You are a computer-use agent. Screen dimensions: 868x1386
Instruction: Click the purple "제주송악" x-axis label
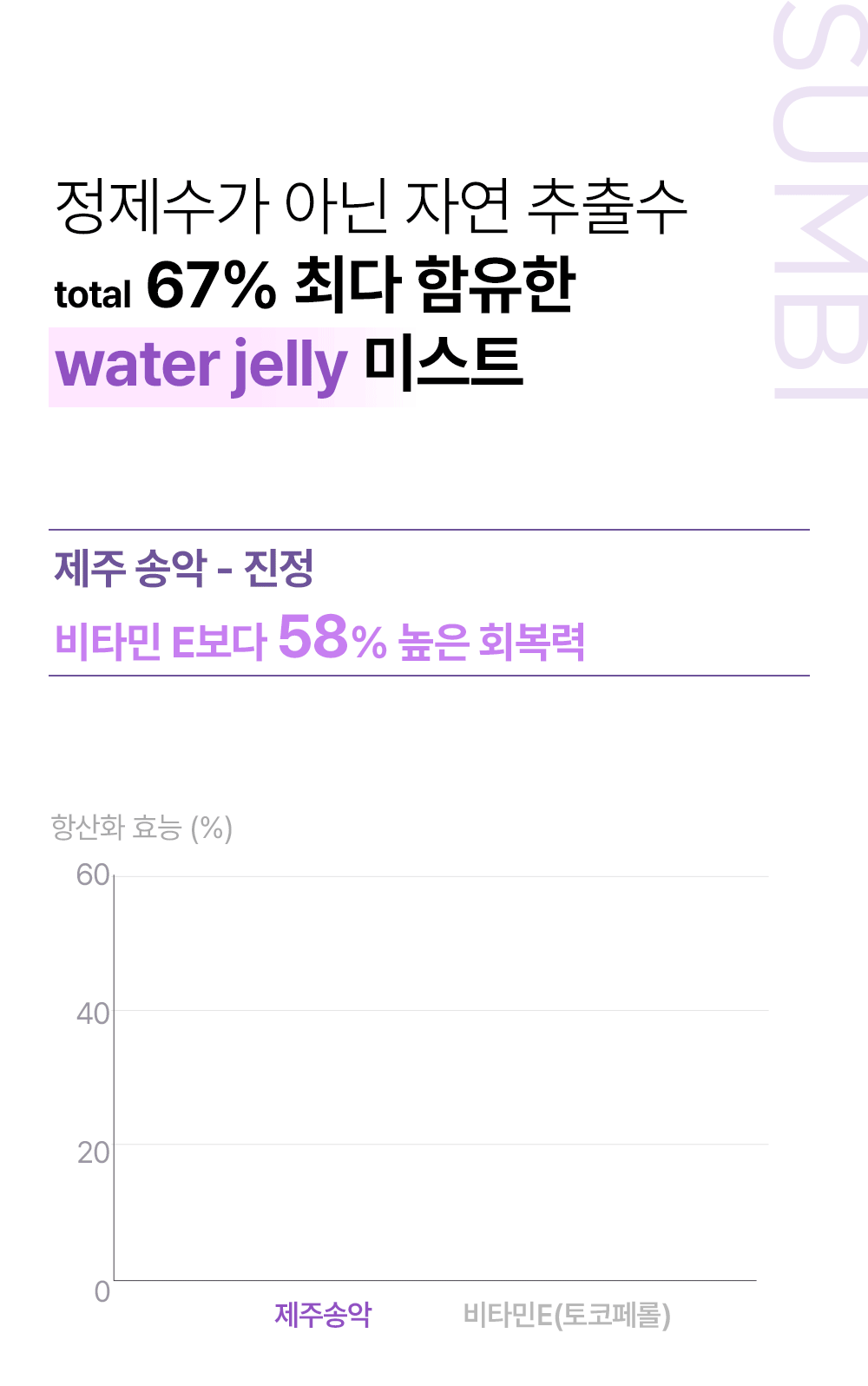pos(323,1315)
